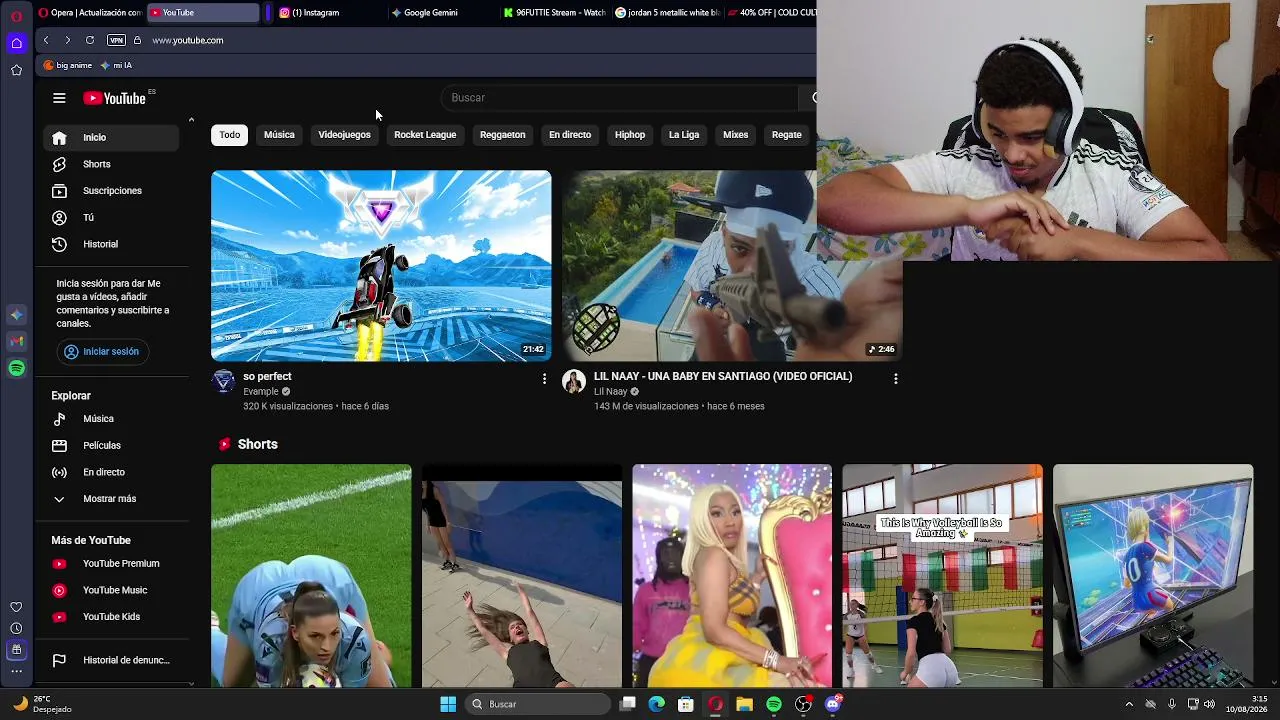1280x720 pixels.
Task: Open options menu for Lil Naay video
Action: click(895, 379)
